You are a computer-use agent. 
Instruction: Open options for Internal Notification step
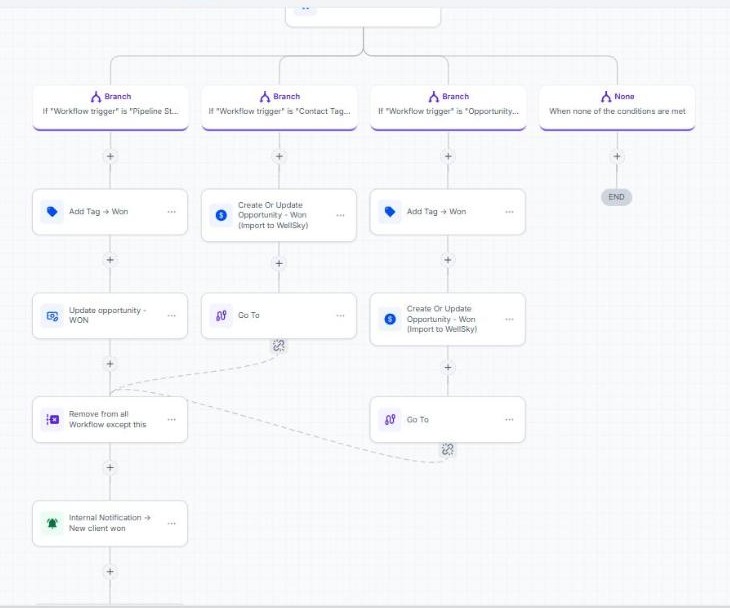172,523
